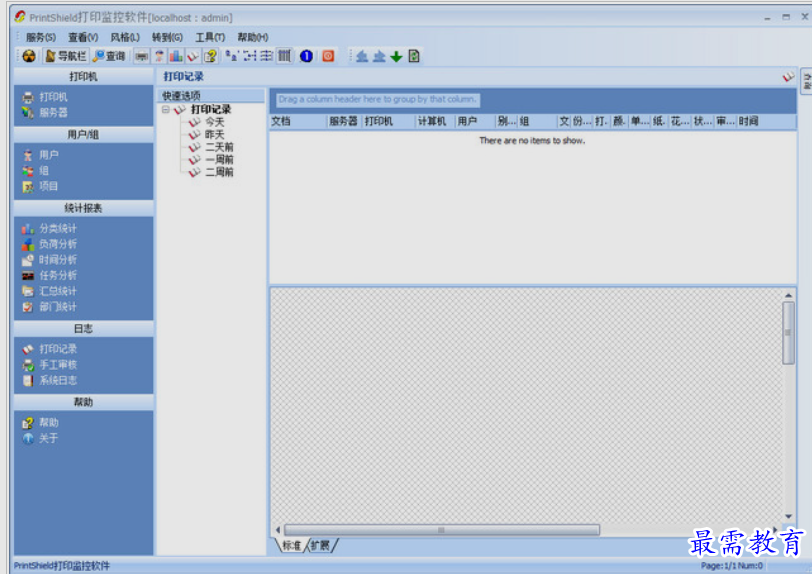Open the 风格(L) menu
The image size is (812, 574).
[125, 37]
